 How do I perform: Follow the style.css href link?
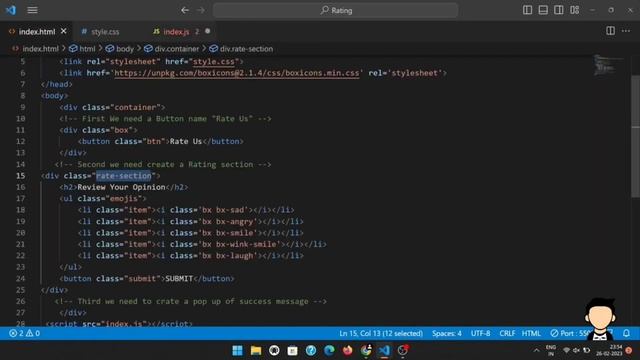[x=213, y=62]
